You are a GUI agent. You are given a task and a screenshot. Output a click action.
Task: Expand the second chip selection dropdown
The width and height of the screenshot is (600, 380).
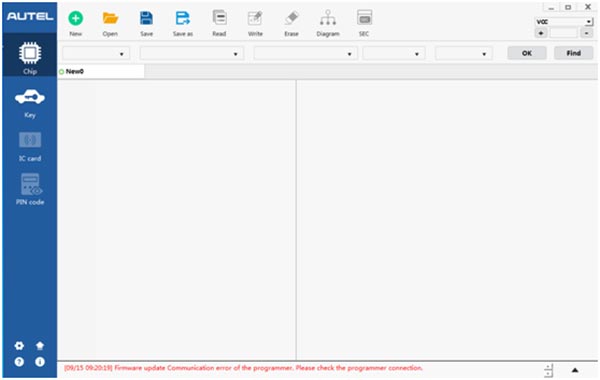(x=192, y=54)
